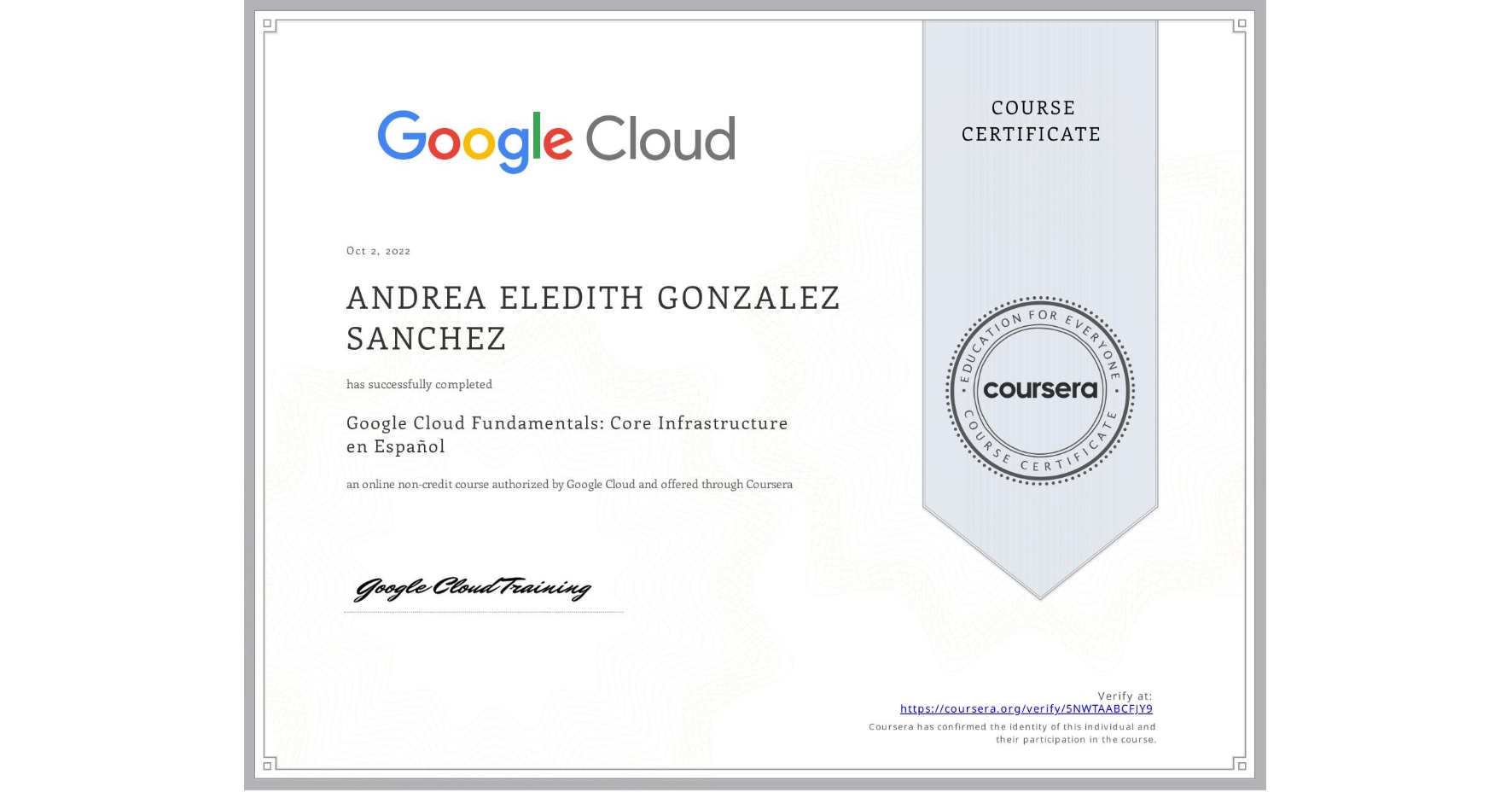The image size is (1512, 792).
Task: Click the non-credit course authorization line
Action: (569, 485)
